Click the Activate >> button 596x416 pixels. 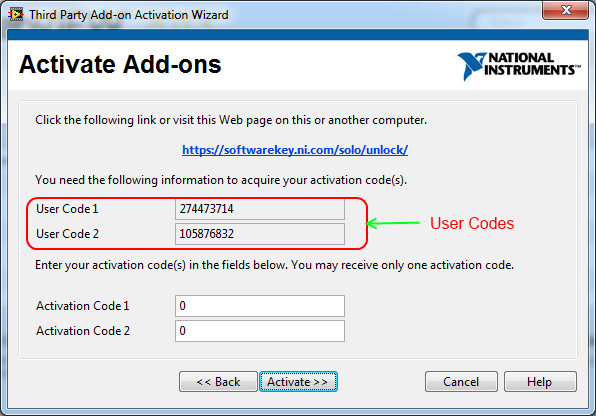click(x=298, y=381)
